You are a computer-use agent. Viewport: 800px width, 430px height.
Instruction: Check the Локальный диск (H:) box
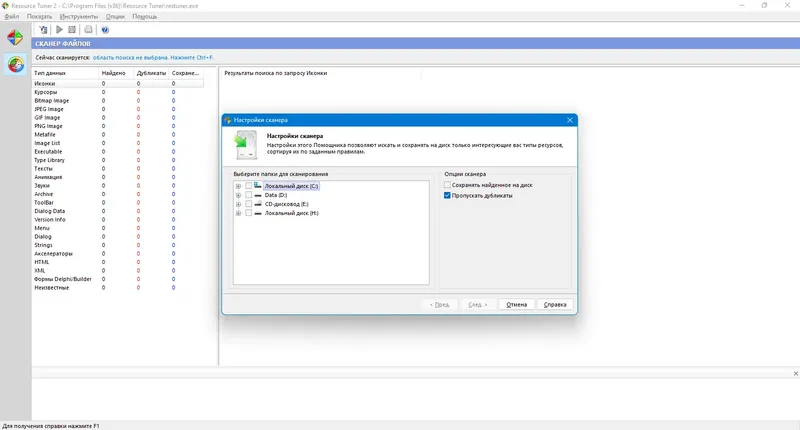tap(248, 213)
